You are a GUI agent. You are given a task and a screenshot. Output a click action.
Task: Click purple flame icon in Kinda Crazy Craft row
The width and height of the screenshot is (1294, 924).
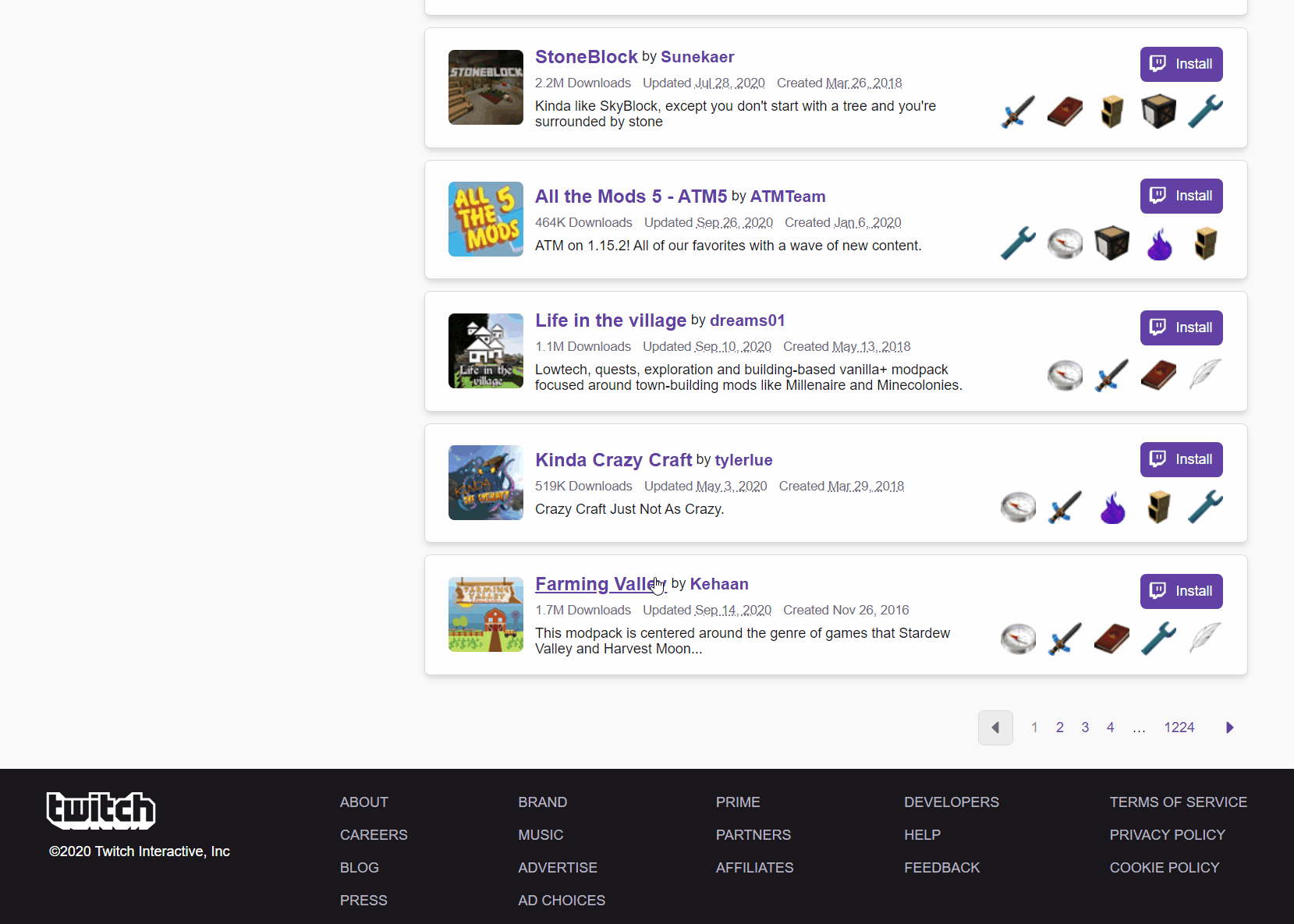tap(1111, 507)
